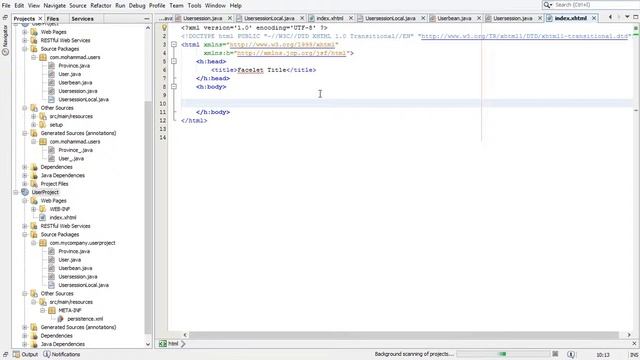Image resolution: width=640 pixels, height=360 pixels.
Task: Click the UserProject project globe icon
Action: pos(25,192)
